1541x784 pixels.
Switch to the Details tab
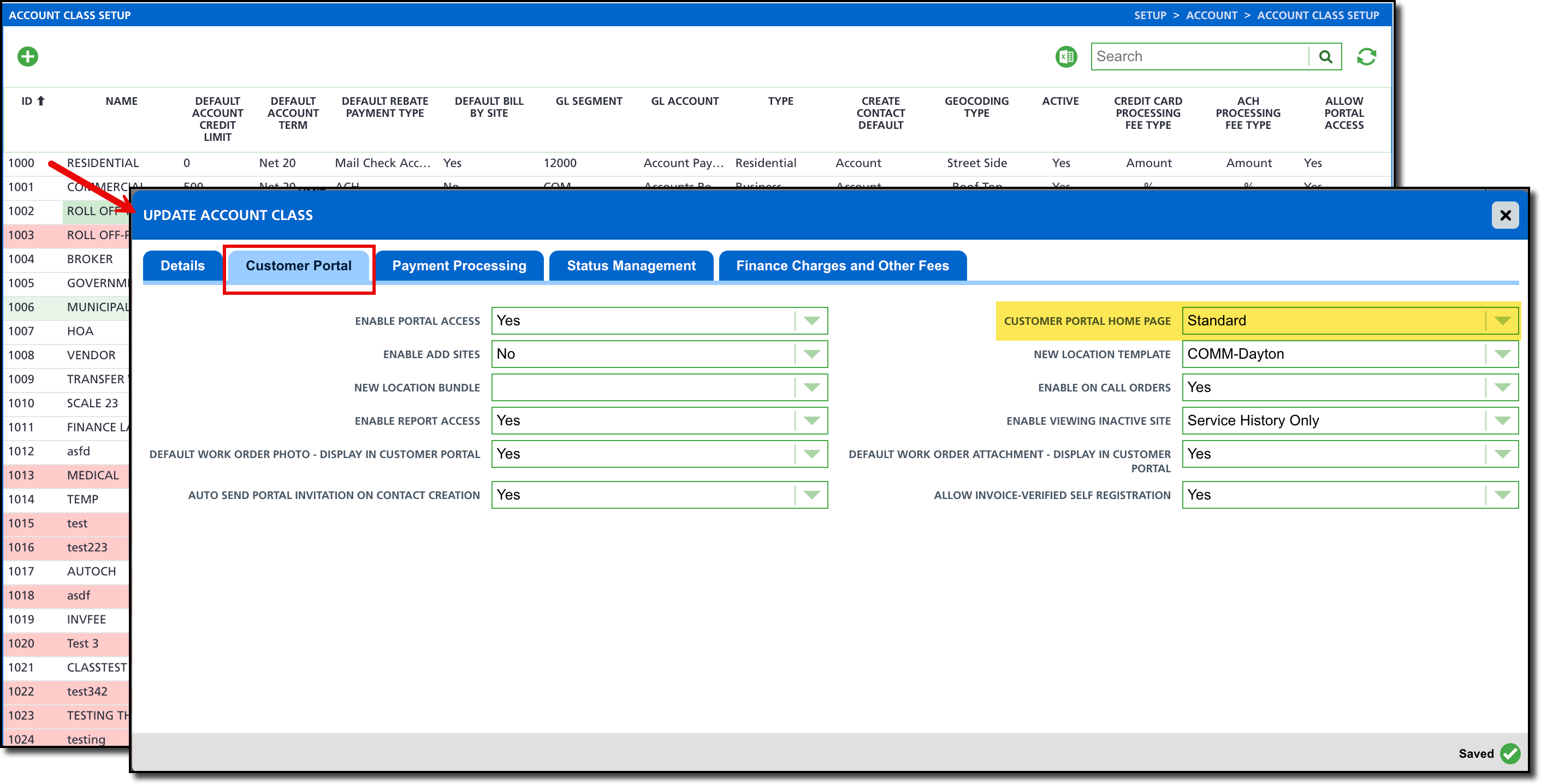182,266
